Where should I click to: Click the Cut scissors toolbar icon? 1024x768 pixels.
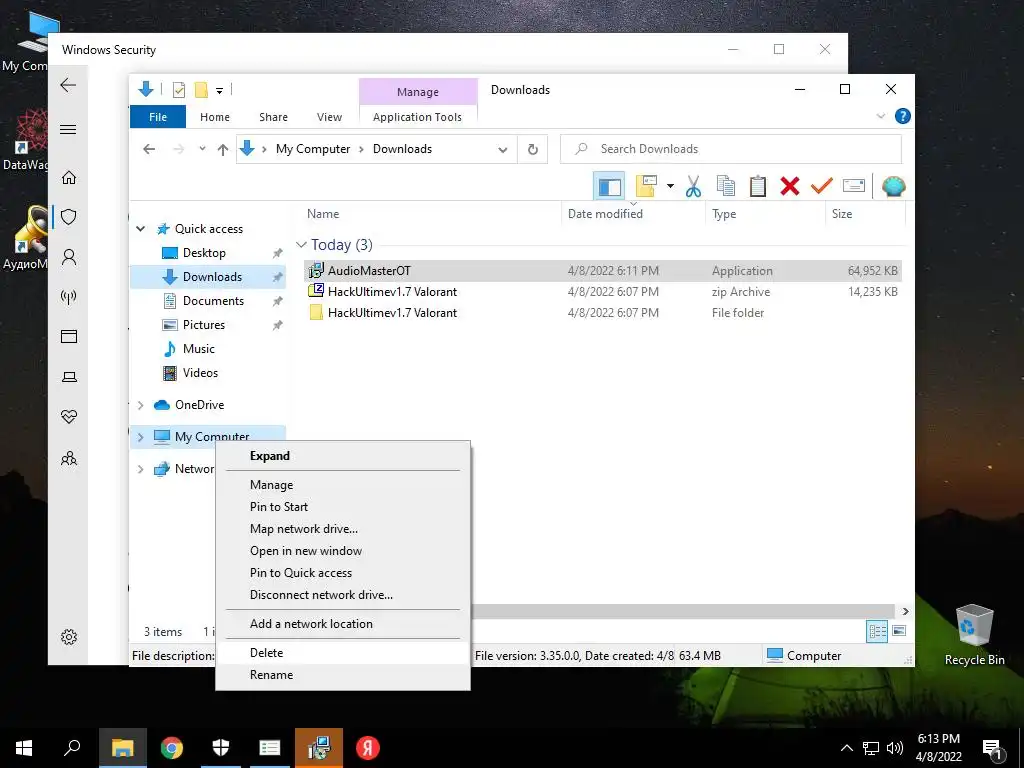pyautogui.click(x=693, y=187)
